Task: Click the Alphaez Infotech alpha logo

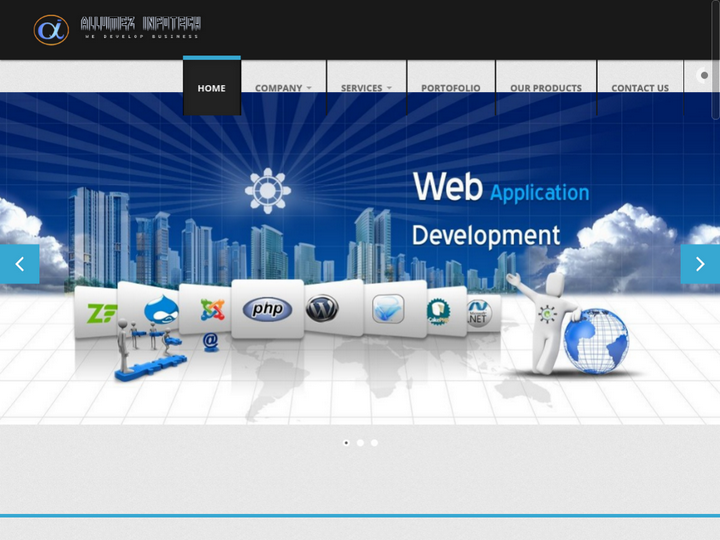Action: [x=51, y=30]
